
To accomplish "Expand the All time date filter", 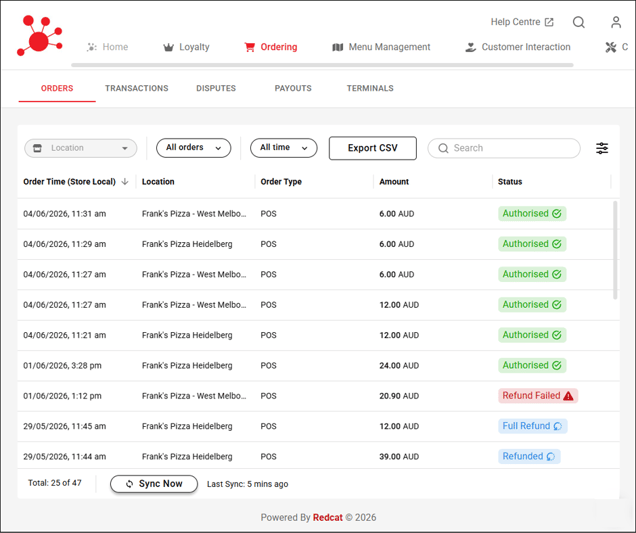I will (284, 148).
